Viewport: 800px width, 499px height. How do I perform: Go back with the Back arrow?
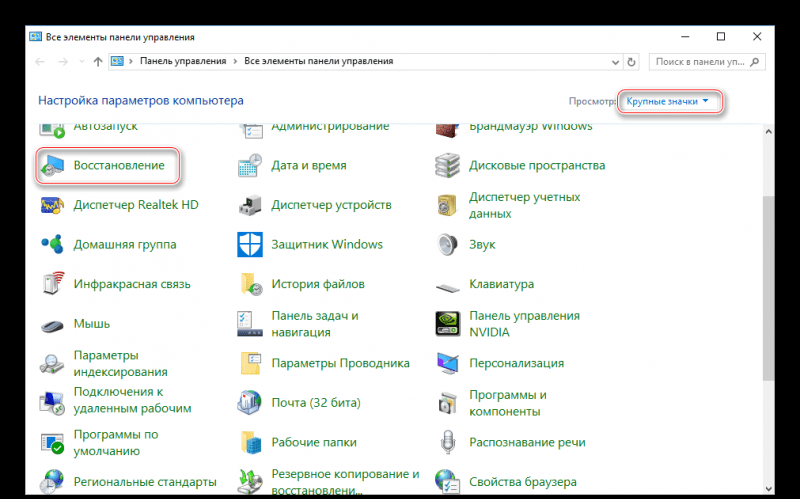[x=40, y=62]
